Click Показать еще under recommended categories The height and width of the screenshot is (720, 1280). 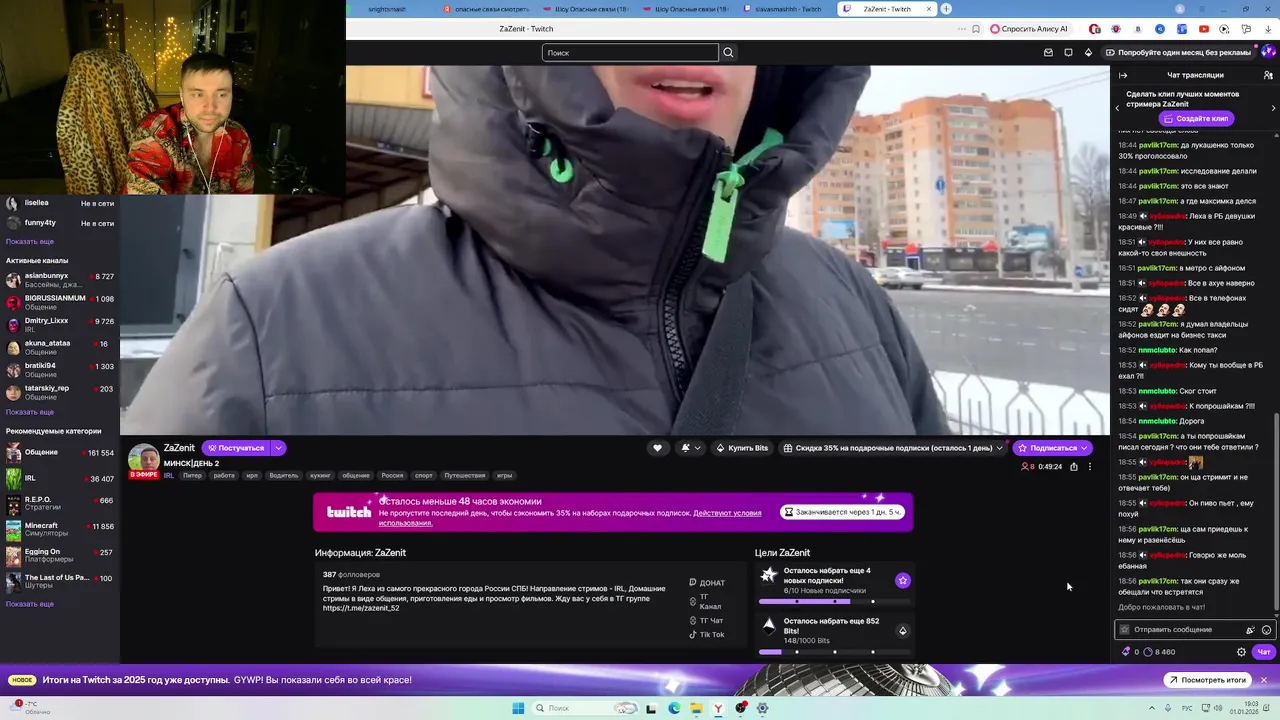(30, 604)
